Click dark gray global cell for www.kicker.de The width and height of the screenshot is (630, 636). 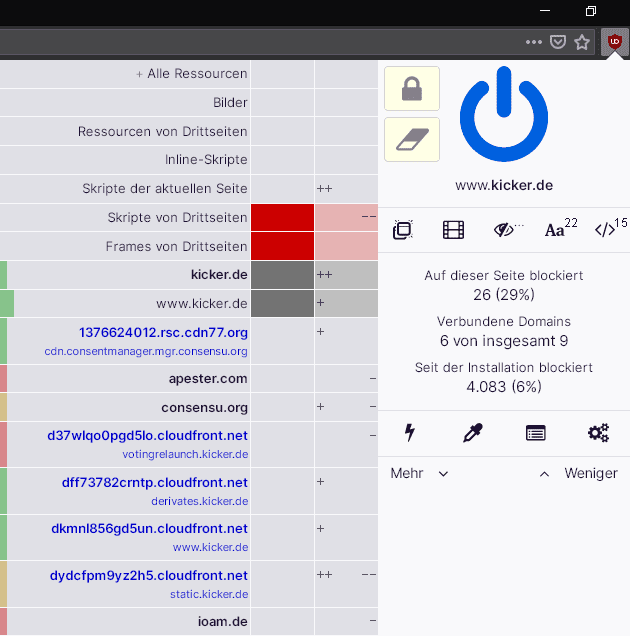(x=282, y=303)
